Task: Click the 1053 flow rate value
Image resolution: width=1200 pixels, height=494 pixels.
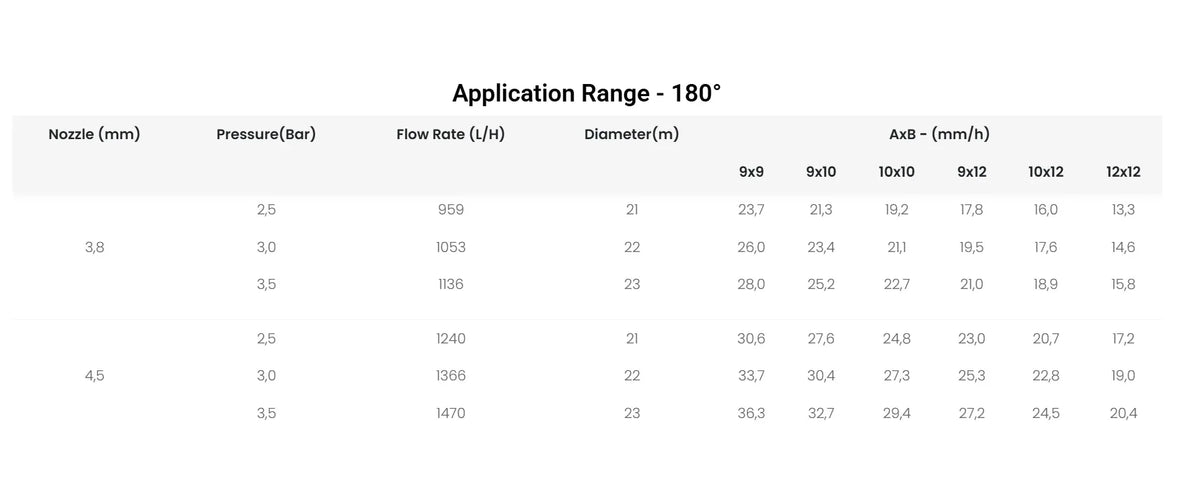Action: (450, 247)
